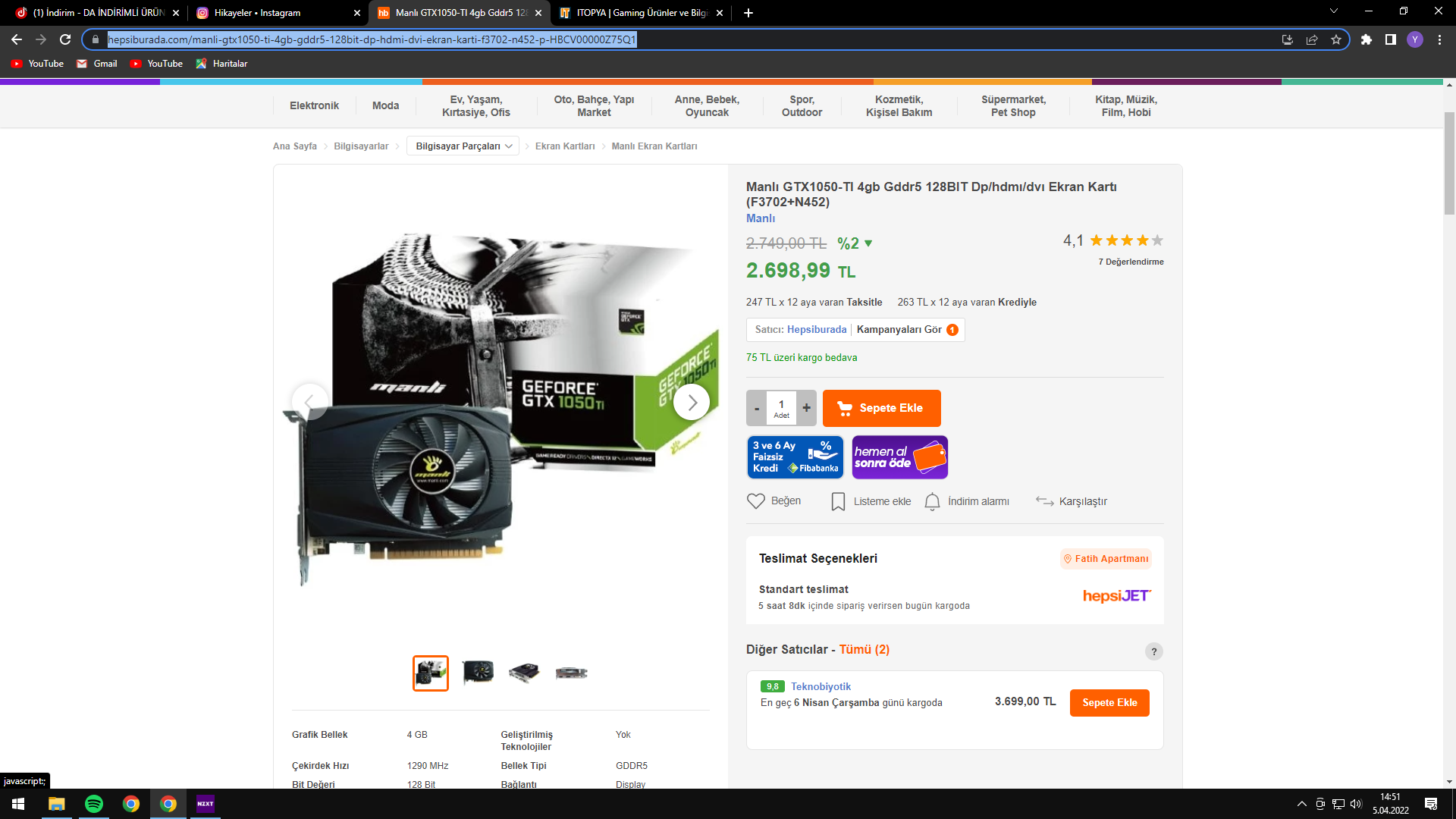Viewport: 1456px width, 819px height.
Task: Open Kampanyaları Gör campaigns
Action: click(x=907, y=329)
